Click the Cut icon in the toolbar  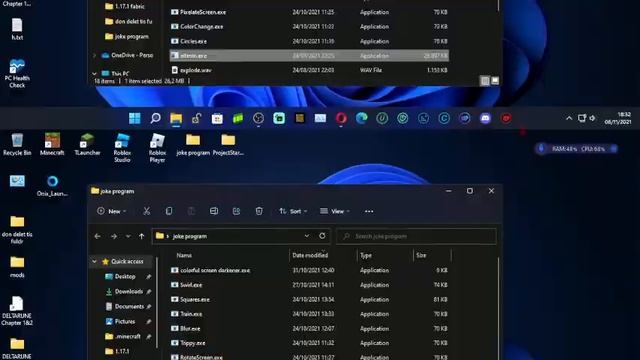[147, 211]
